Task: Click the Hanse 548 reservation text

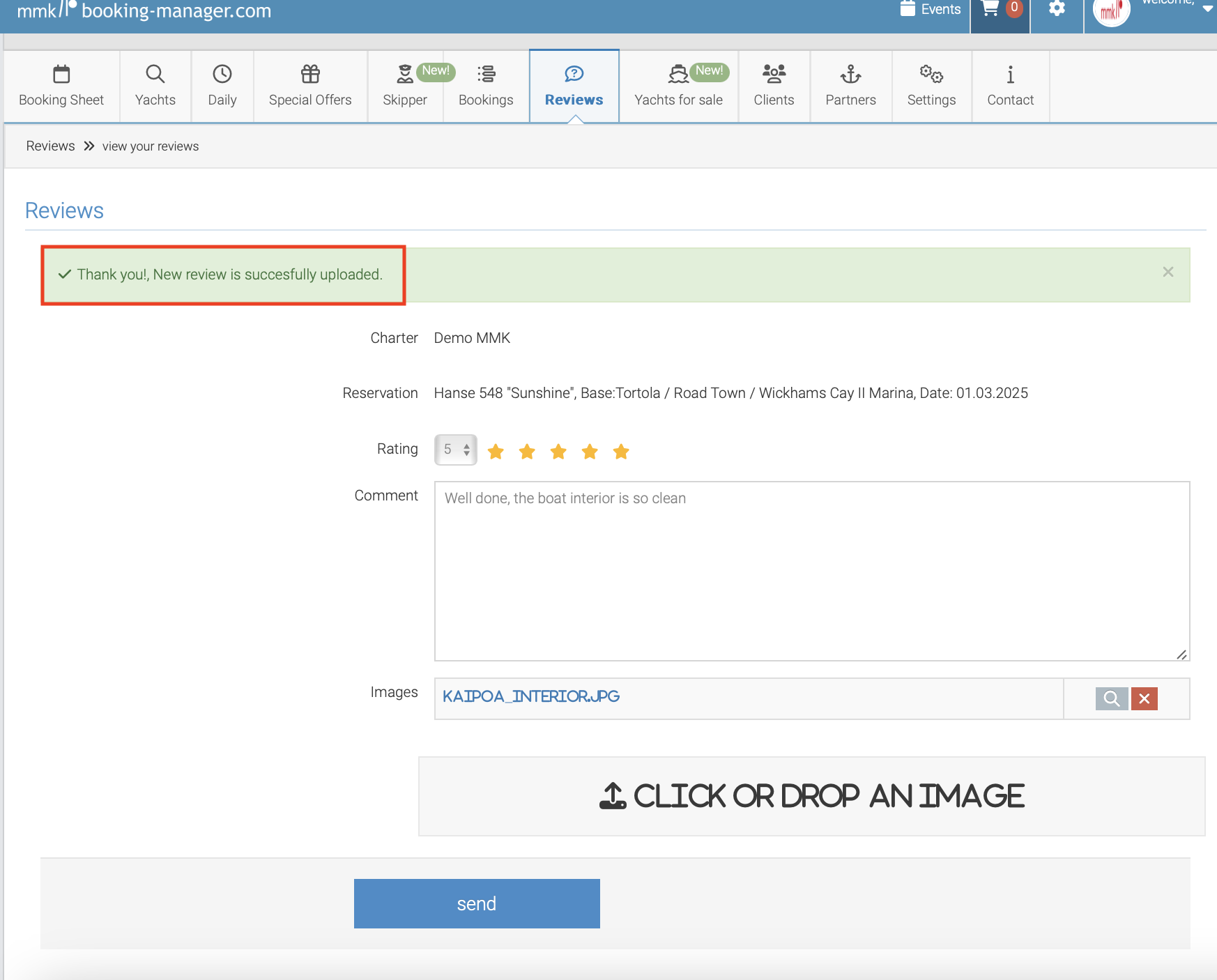Action: pyautogui.click(x=730, y=393)
